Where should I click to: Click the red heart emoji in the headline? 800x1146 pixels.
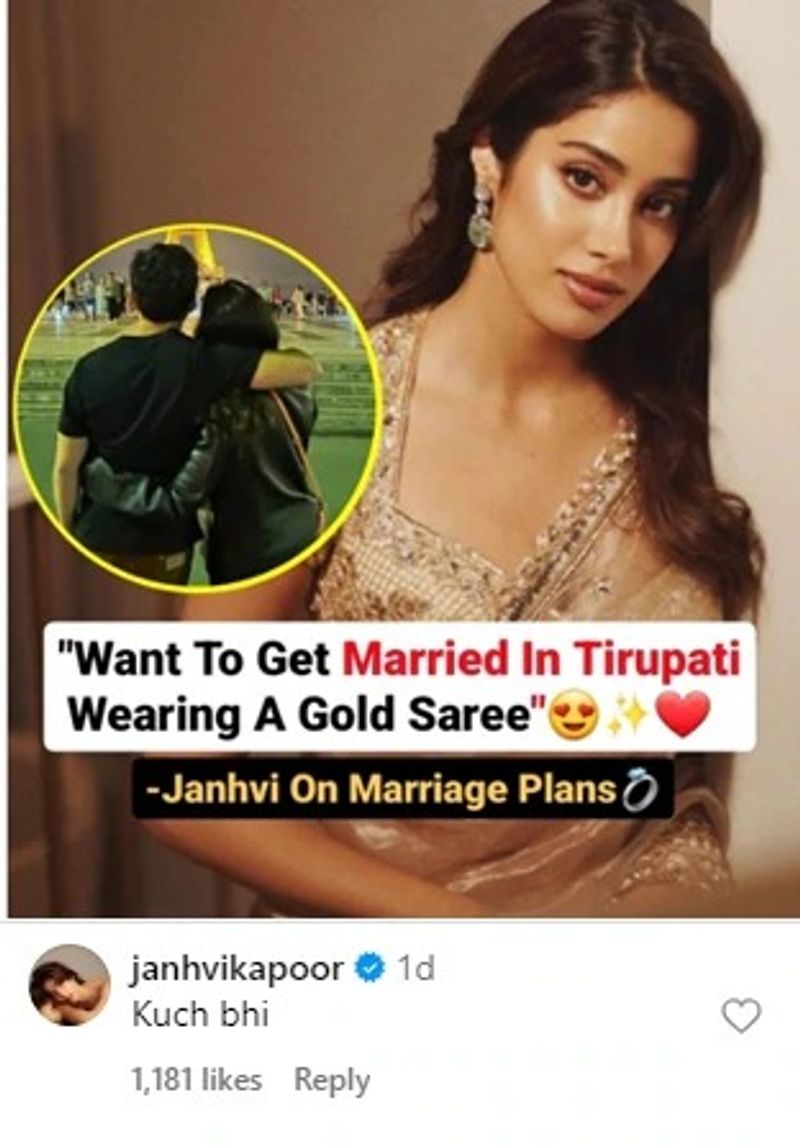683,714
